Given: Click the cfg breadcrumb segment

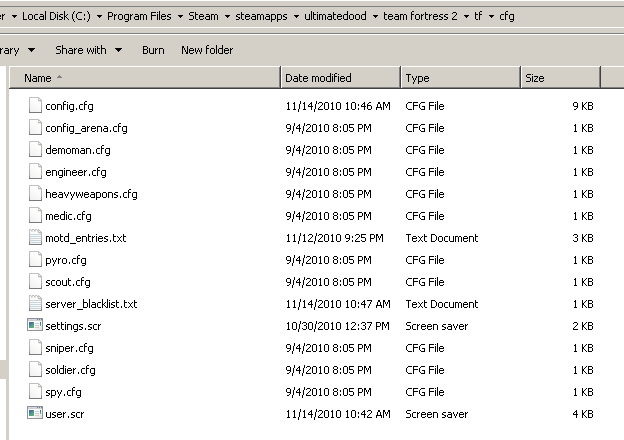Looking at the screenshot, I should pyautogui.click(x=507, y=16).
